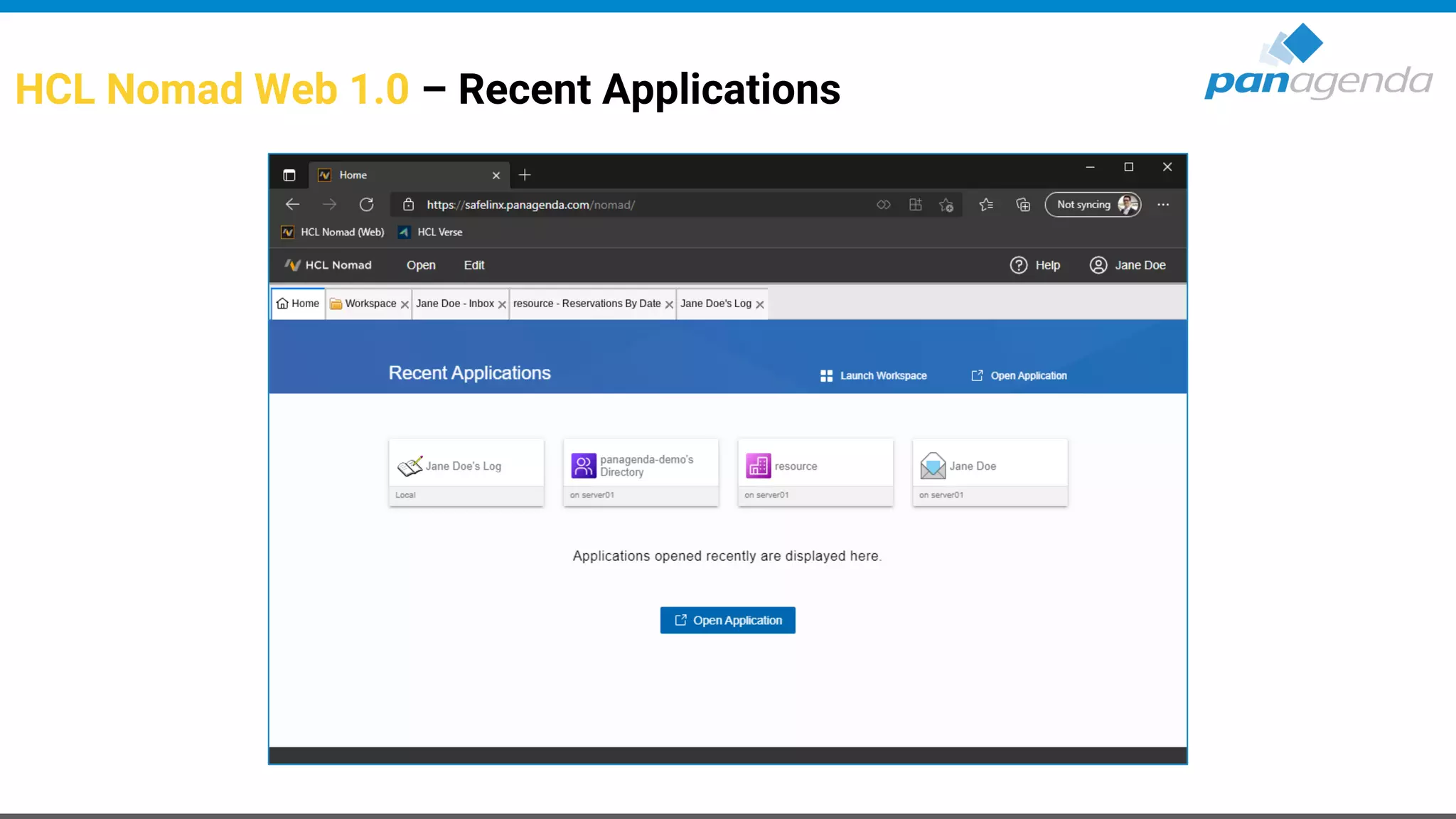1456x819 pixels.
Task: Maximize the browser window
Action: (1128, 167)
